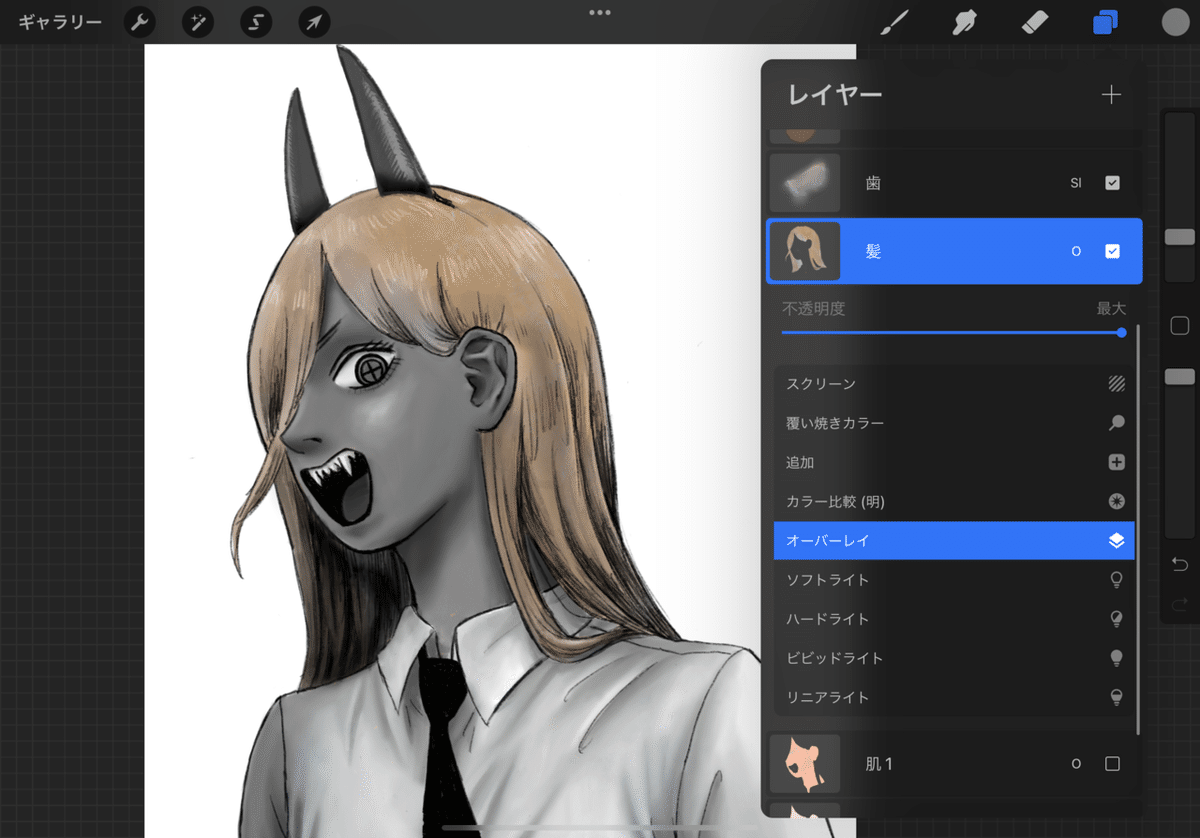Viewport: 1200px width, 838px height.
Task: Click the 最大 opacity value label
Action: 1111,309
